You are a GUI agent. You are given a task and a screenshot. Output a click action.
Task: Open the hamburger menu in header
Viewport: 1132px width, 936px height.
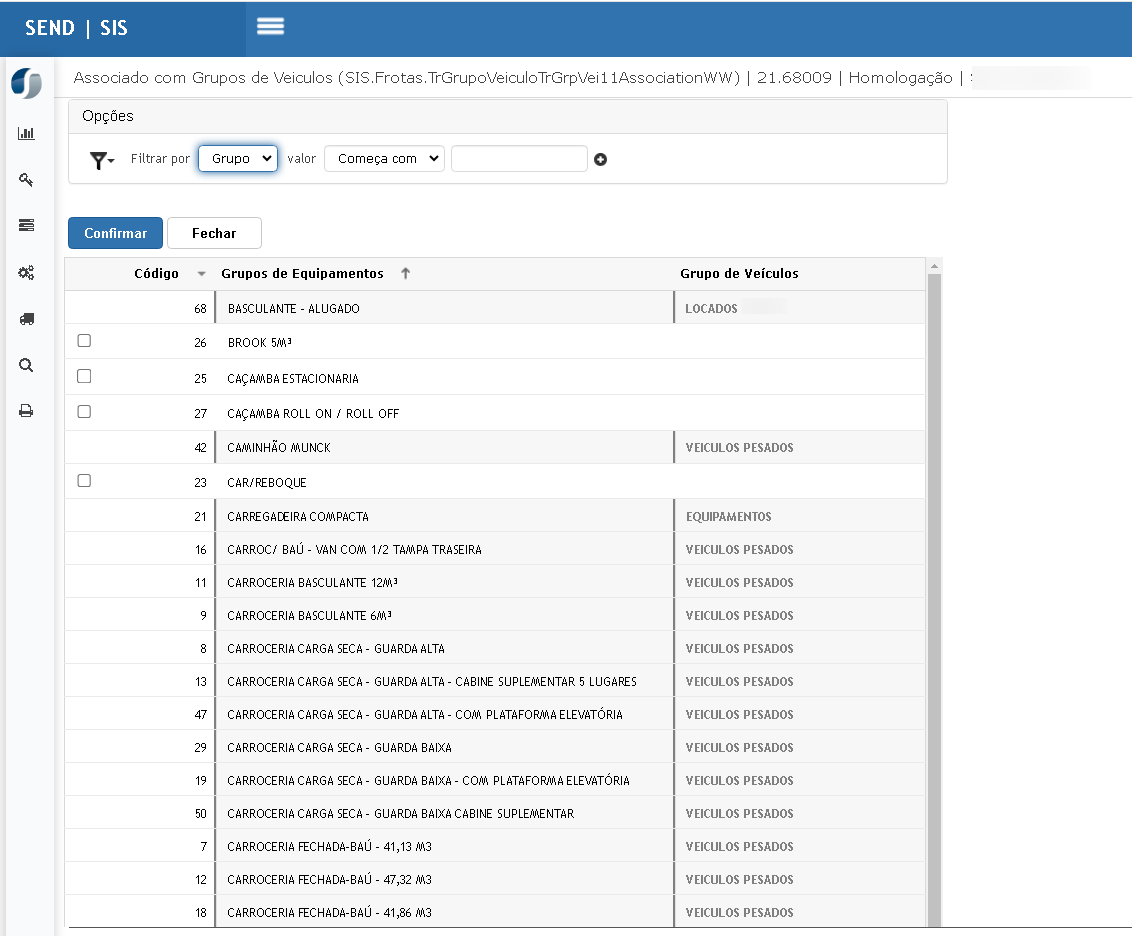tap(270, 27)
